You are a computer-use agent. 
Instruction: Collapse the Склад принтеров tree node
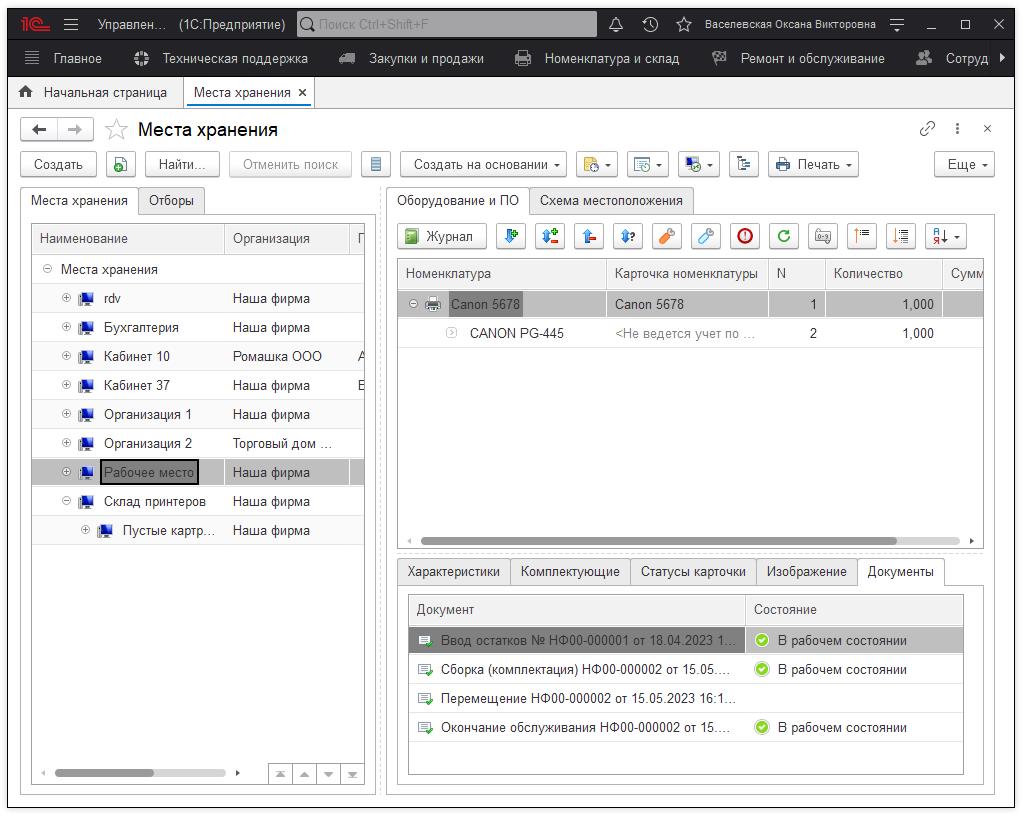pos(67,501)
